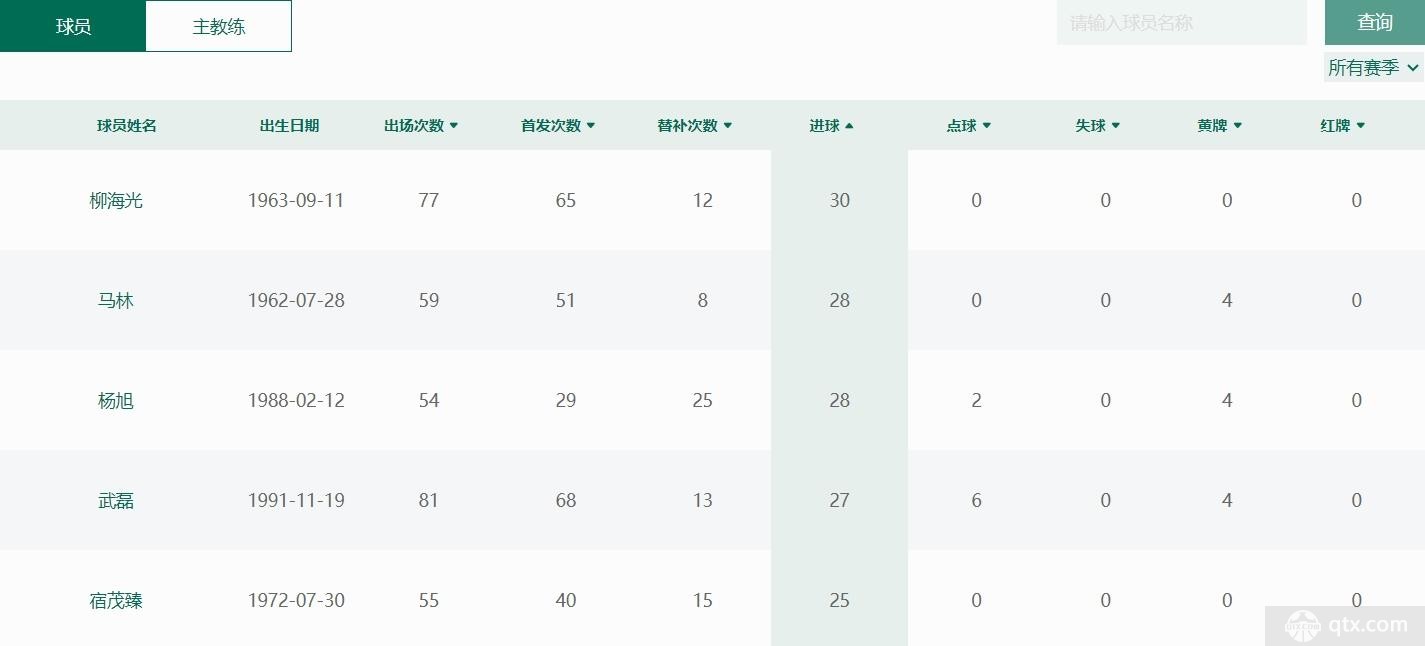
Task: Click 宿茂臻's starts value 40
Action: pyautogui.click(x=566, y=600)
